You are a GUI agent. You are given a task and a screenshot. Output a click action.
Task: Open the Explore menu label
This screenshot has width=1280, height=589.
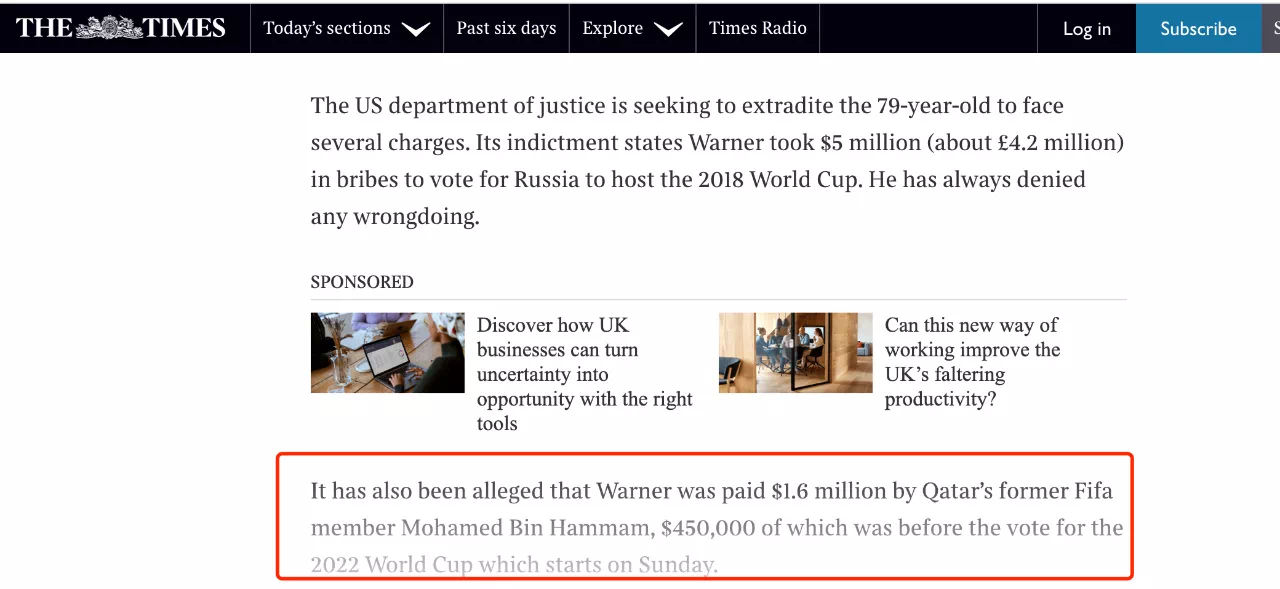pos(612,28)
